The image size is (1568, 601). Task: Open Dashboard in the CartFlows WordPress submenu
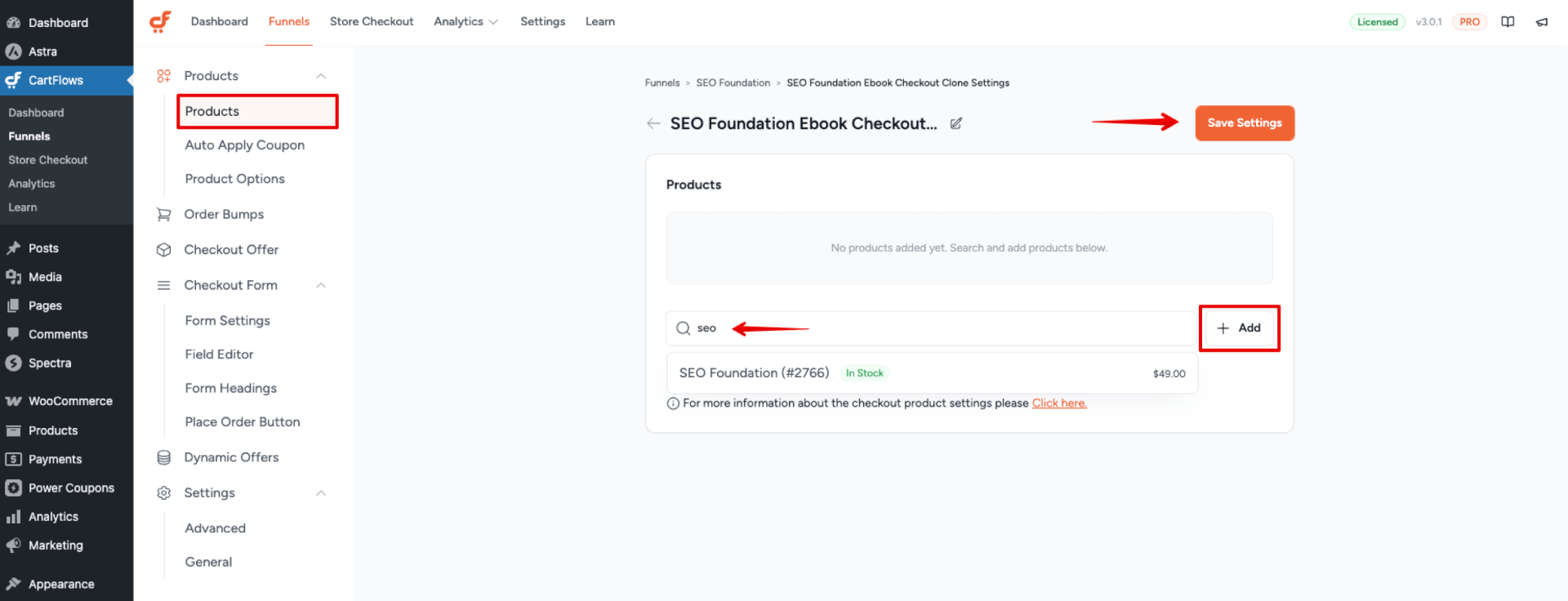[36, 113]
